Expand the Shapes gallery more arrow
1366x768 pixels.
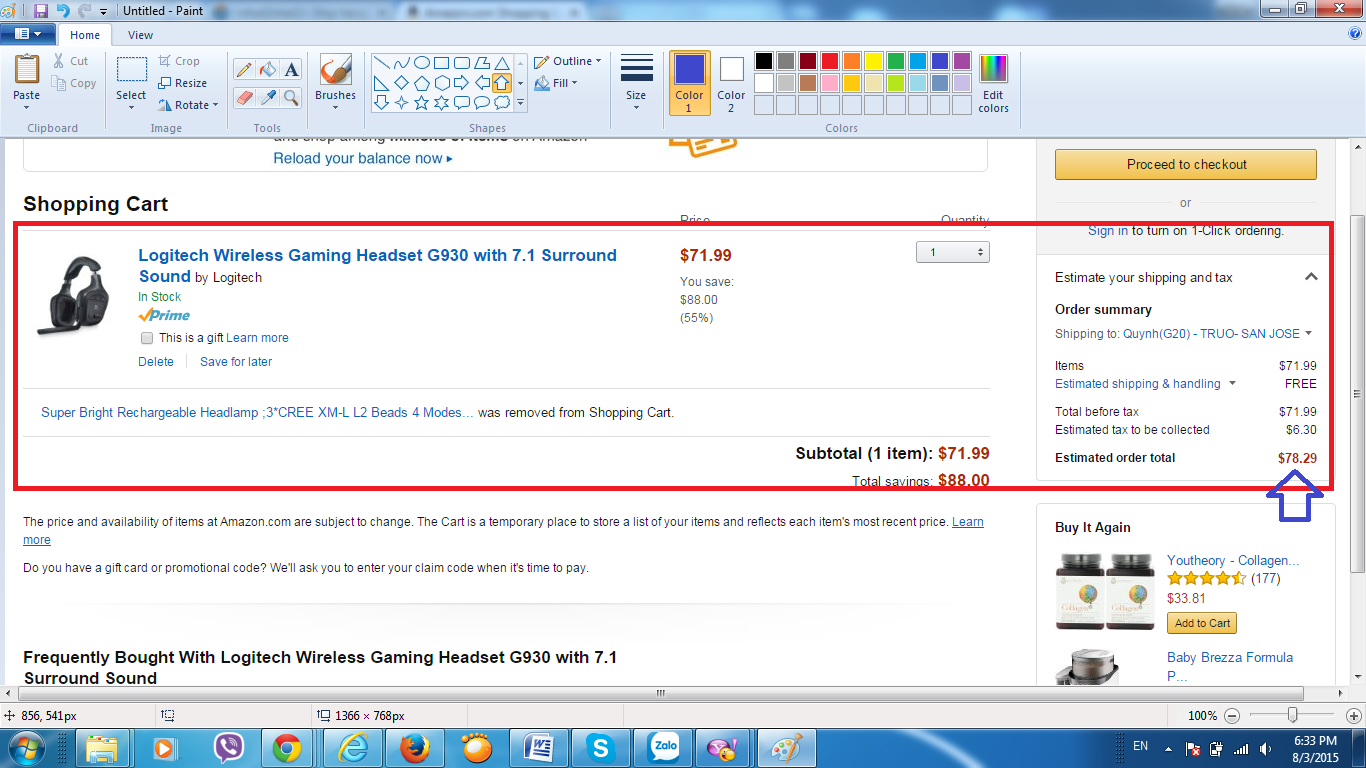coord(520,102)
